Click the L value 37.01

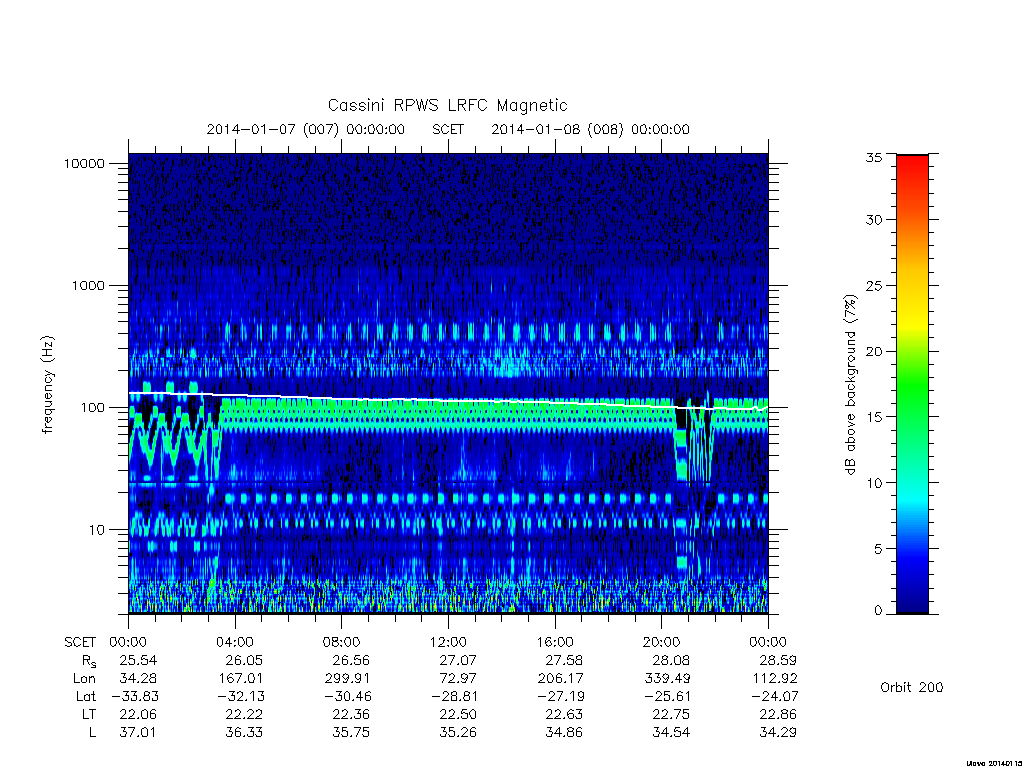[138, 733]
